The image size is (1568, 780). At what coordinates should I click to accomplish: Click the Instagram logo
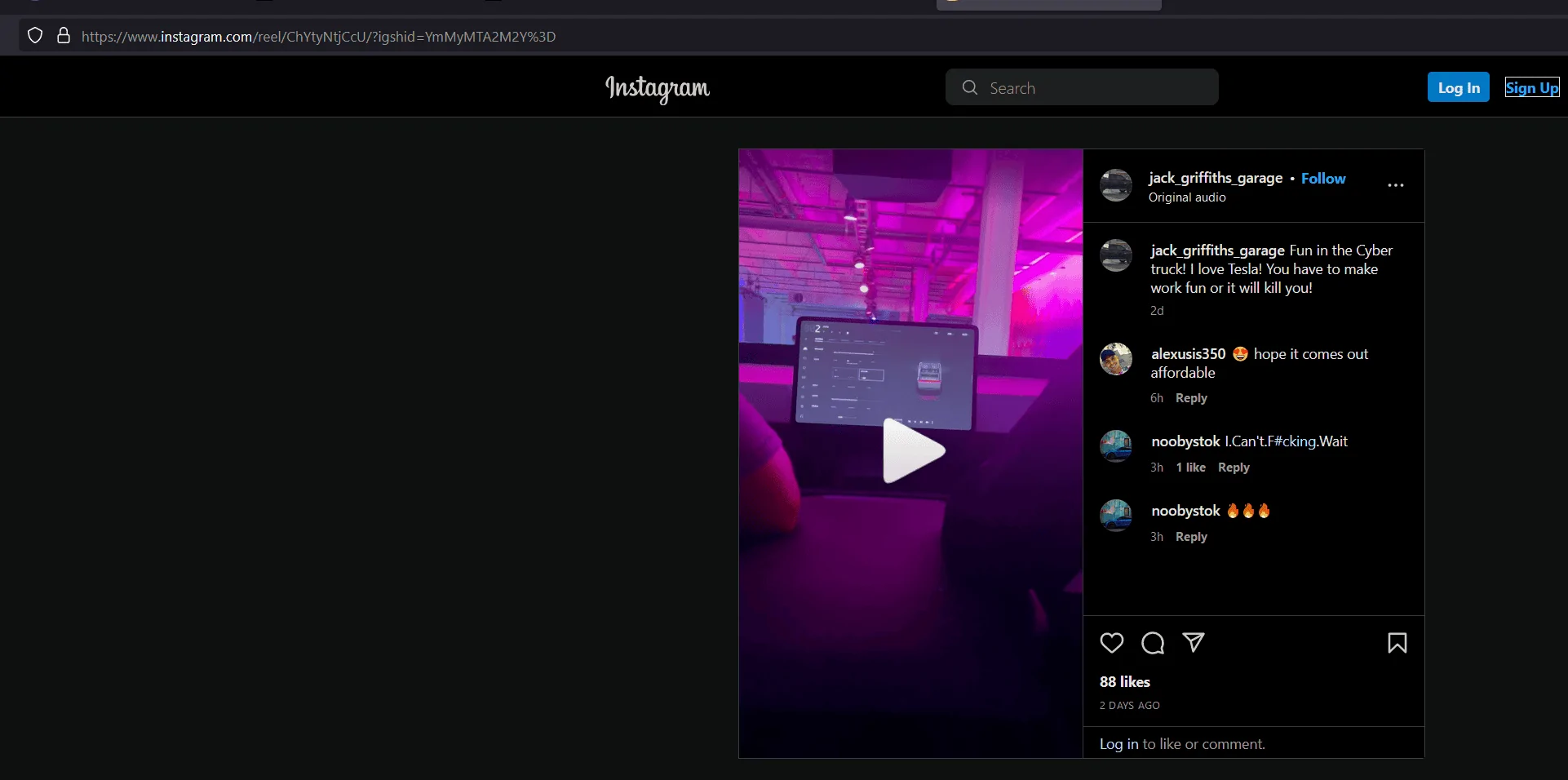click(658, 88)
